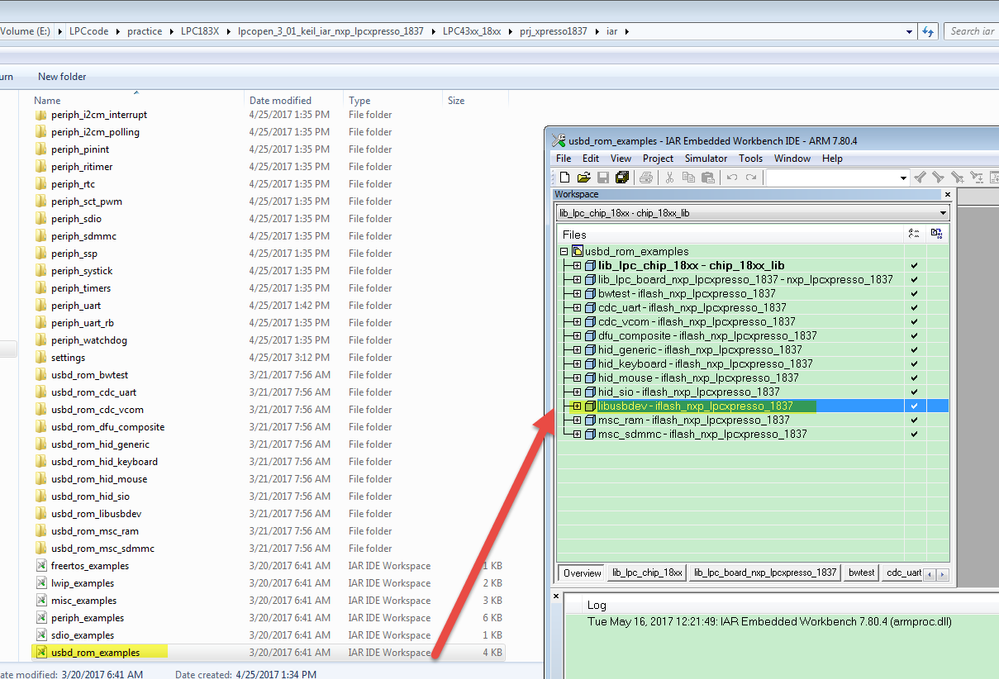Open the Tools menu in IAR
Image resolution: width=999 pixels, height=679 pixels.
(x=751, y=158)
